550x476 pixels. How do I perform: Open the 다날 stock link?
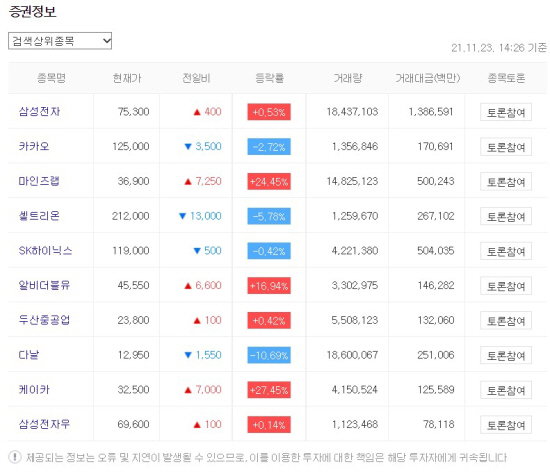[29, 355]
